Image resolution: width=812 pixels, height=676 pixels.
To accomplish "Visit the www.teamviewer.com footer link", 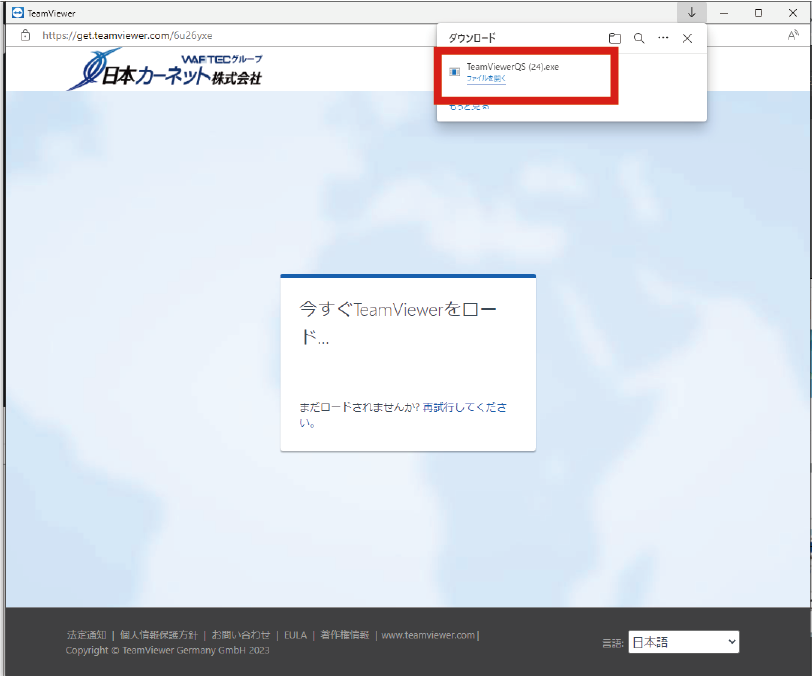I will (x=428, y=635).
